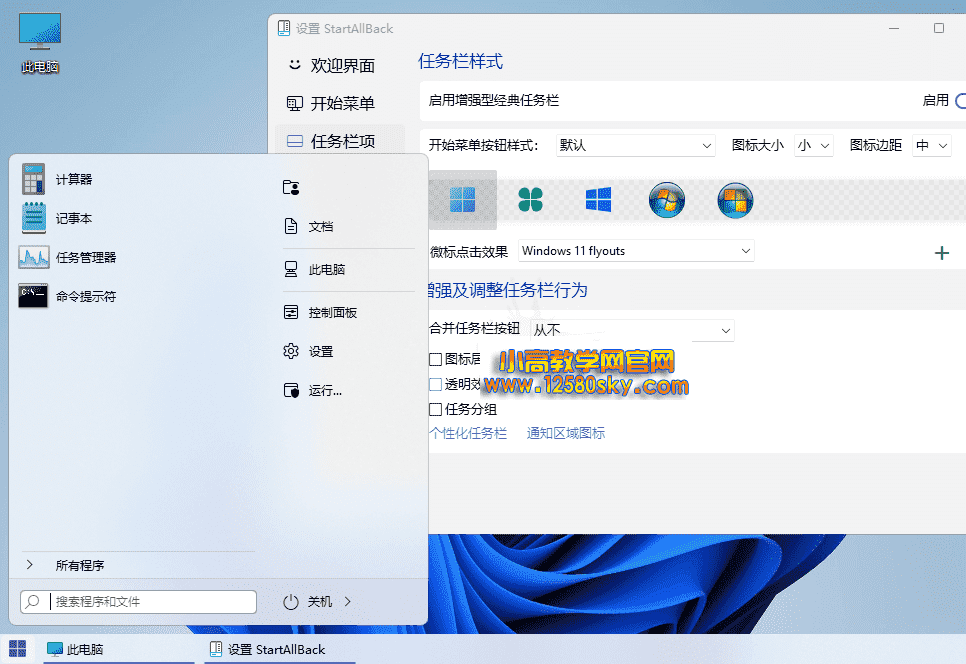Choose Vista-style orb start button

pyautogui.click(x=735, y=200)
